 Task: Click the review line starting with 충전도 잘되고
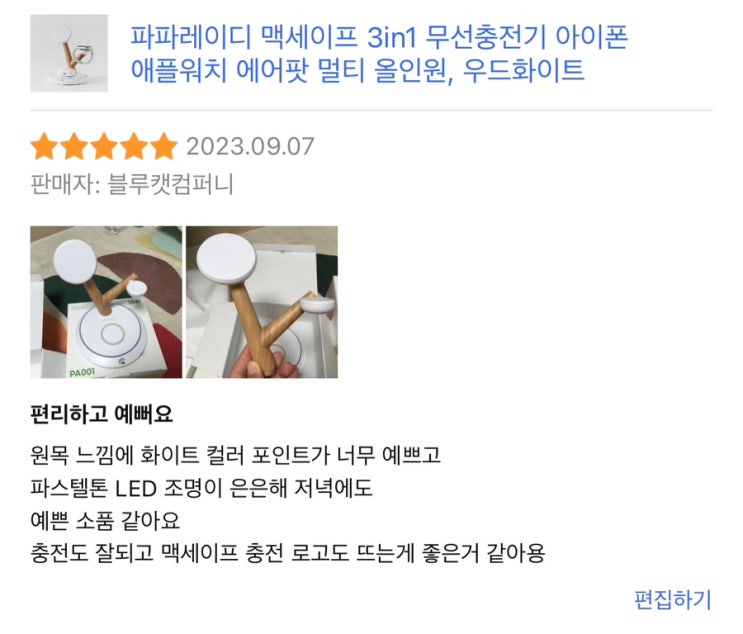[x=287, y=553]
